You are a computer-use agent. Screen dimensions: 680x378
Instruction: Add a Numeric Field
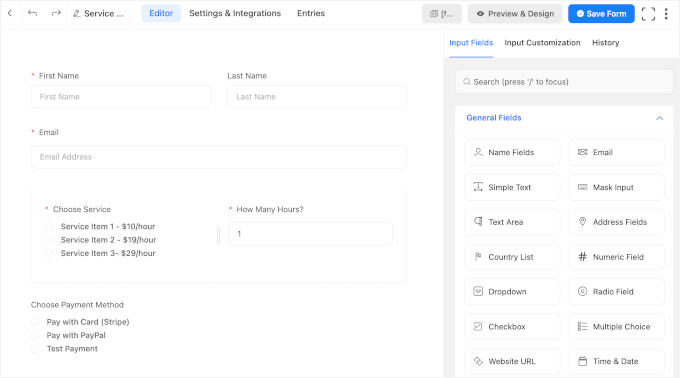tap(616, 257)
